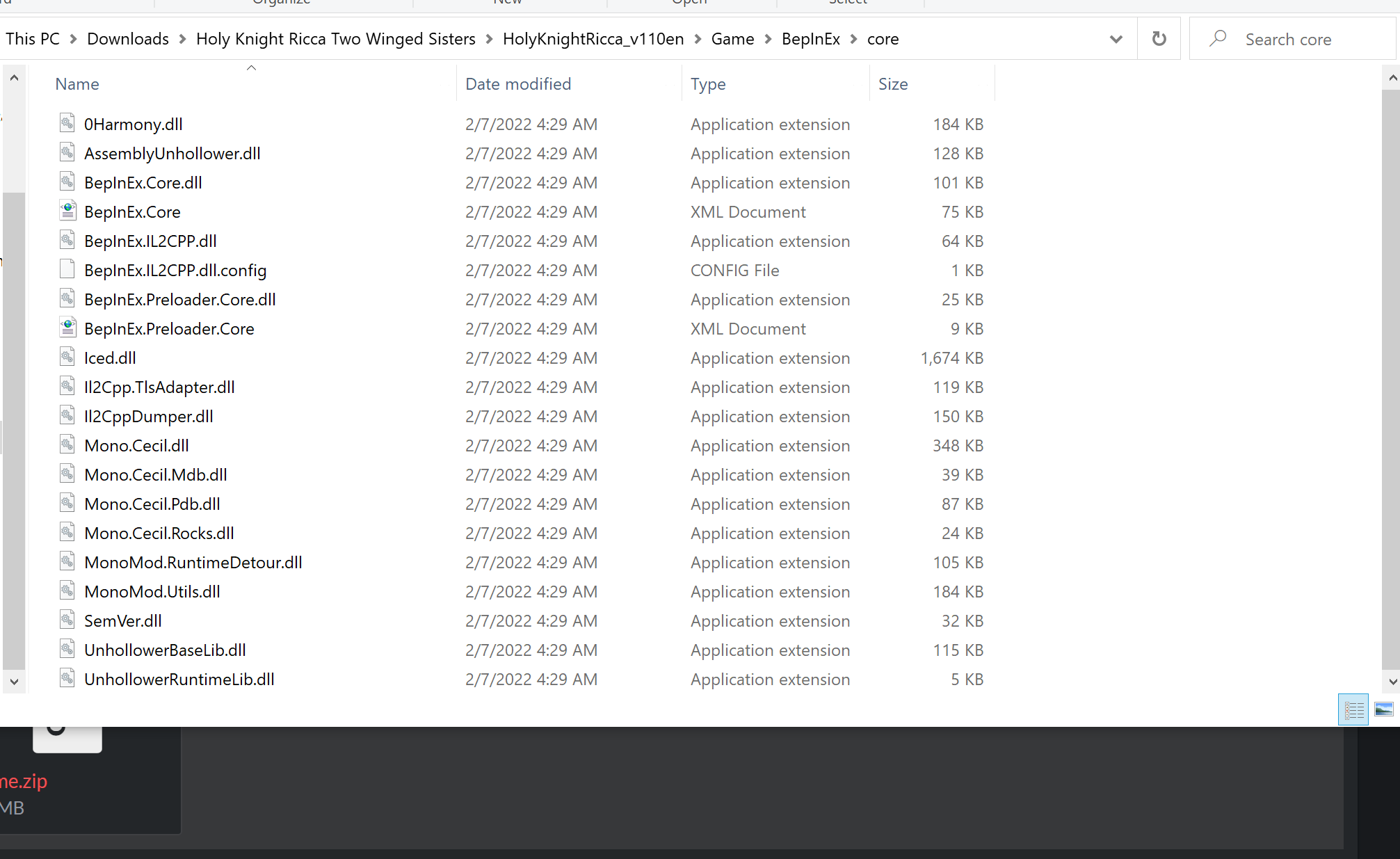The image size is (1400, 859).
Task: Click the SemVer.dll file icon
Action: [67, 620]
